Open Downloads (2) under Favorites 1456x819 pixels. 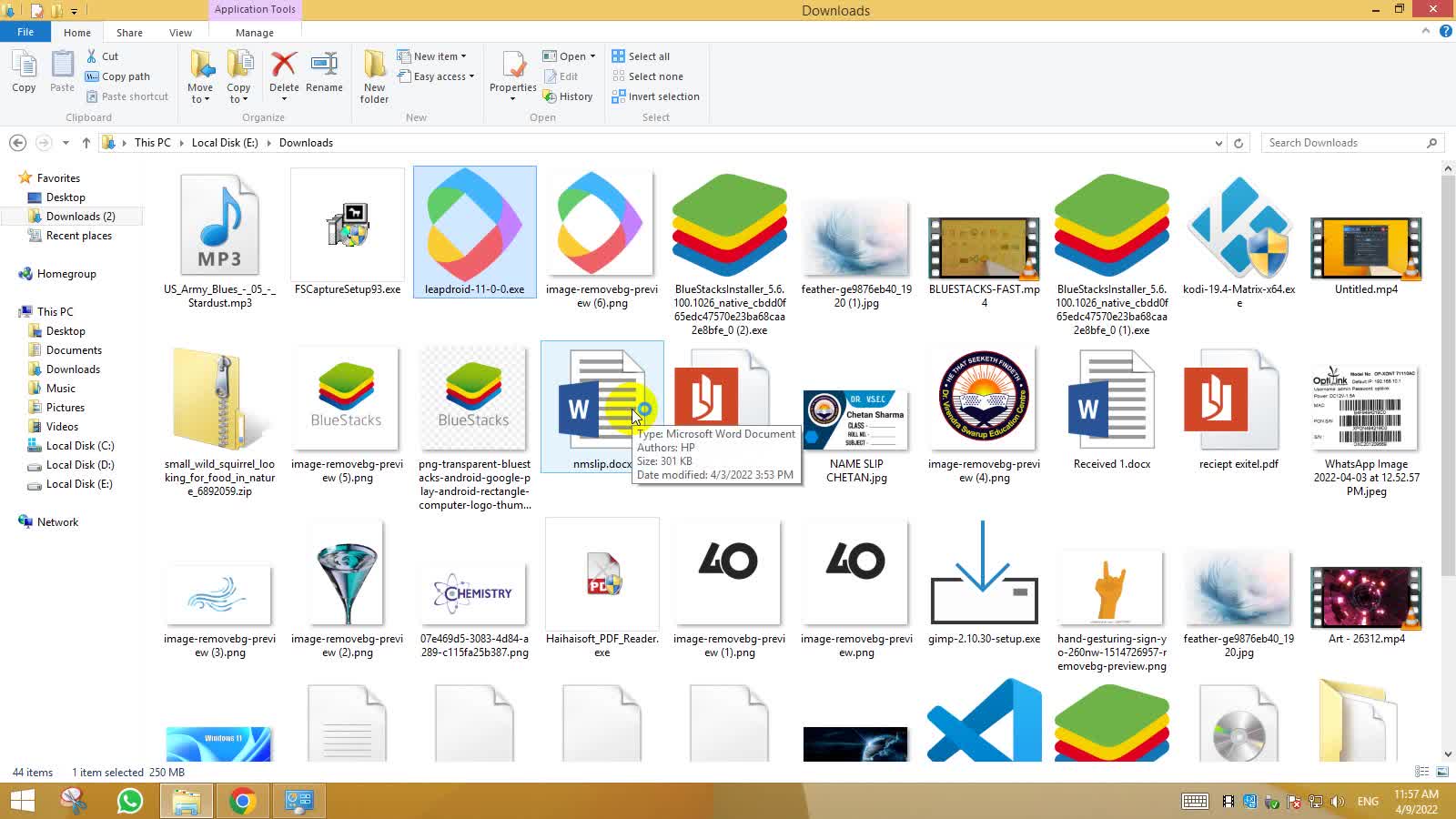80,217
